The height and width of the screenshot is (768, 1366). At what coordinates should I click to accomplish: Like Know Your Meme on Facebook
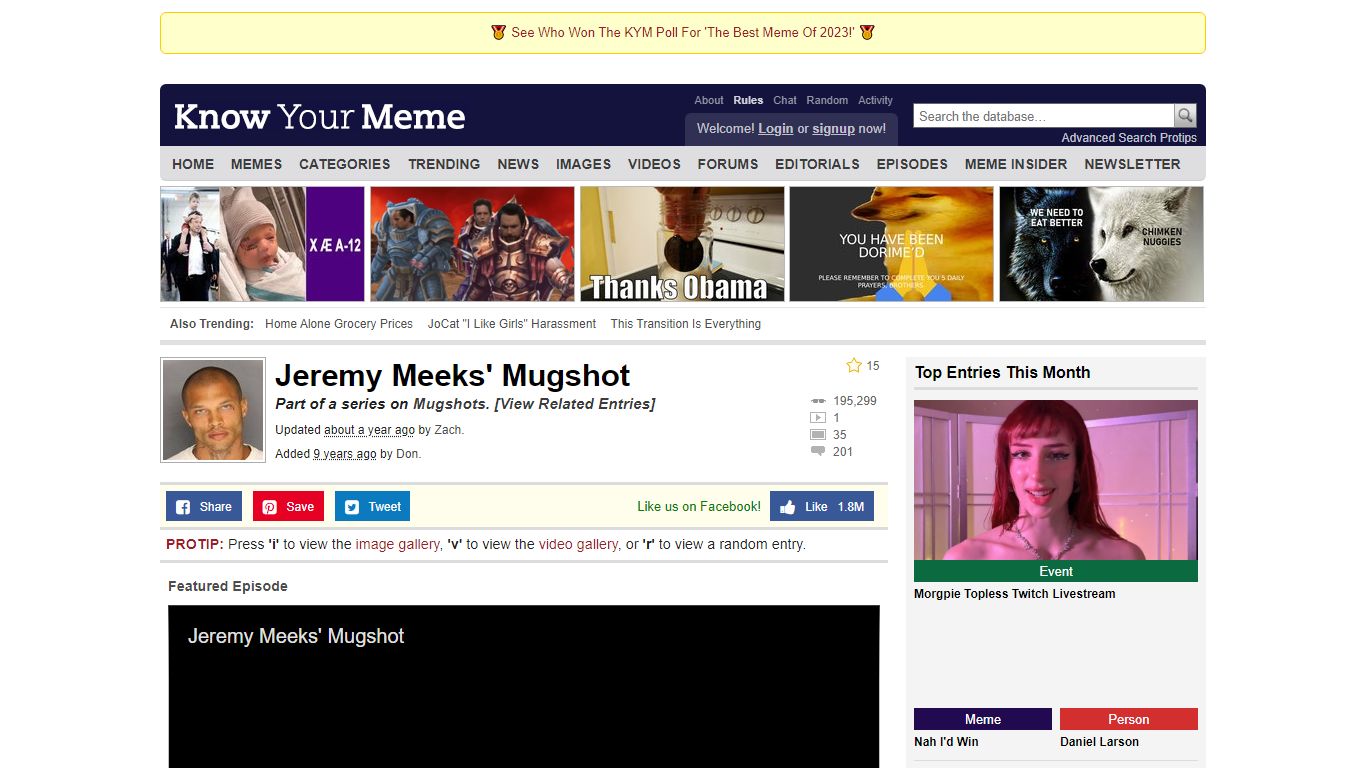click(822, 507)
